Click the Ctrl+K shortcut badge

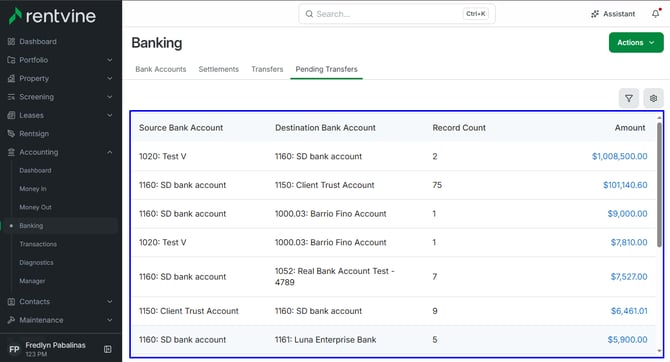point(476,14)
